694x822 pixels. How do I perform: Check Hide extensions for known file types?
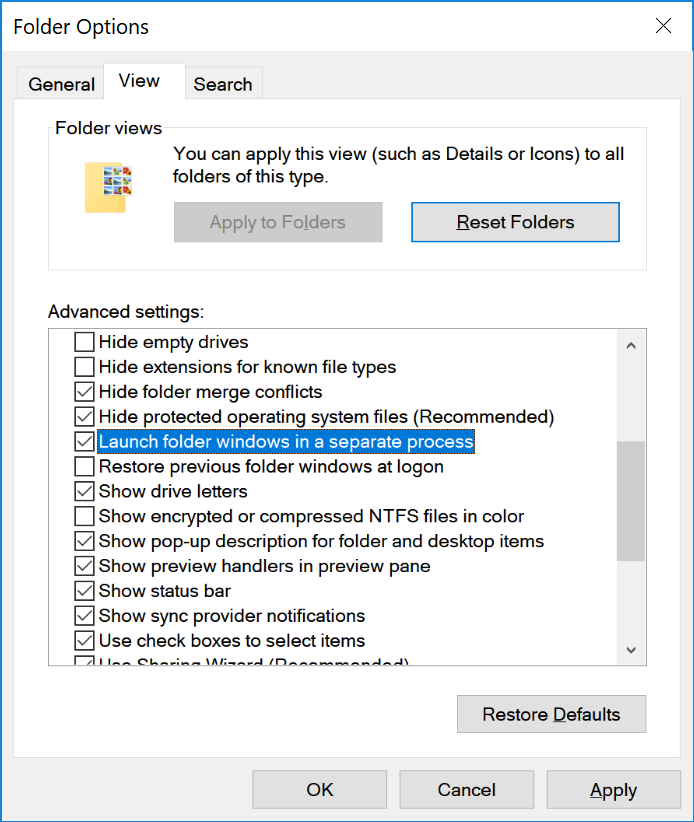point(85,367)
